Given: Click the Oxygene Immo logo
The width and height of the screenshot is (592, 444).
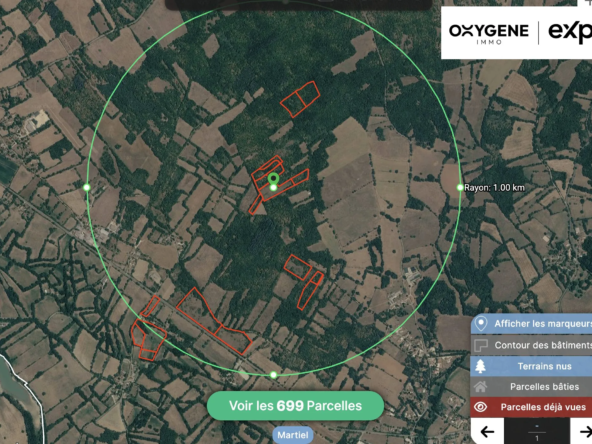Looking at the screenshot, I should [489, 33].
